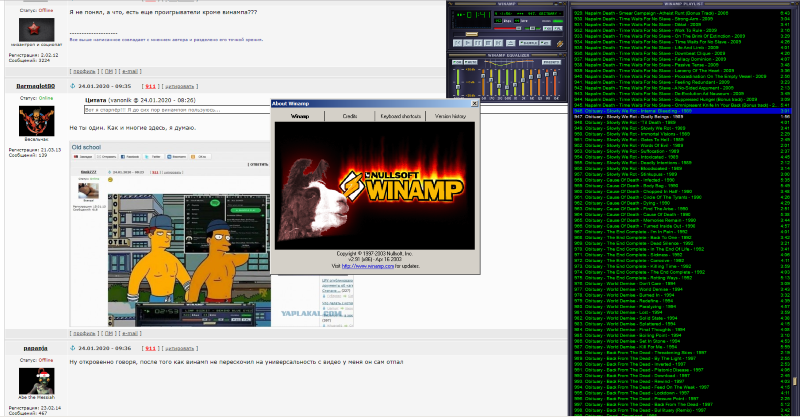
Task: Close the About Winamp dialog
Action: (x=474, y=104)
